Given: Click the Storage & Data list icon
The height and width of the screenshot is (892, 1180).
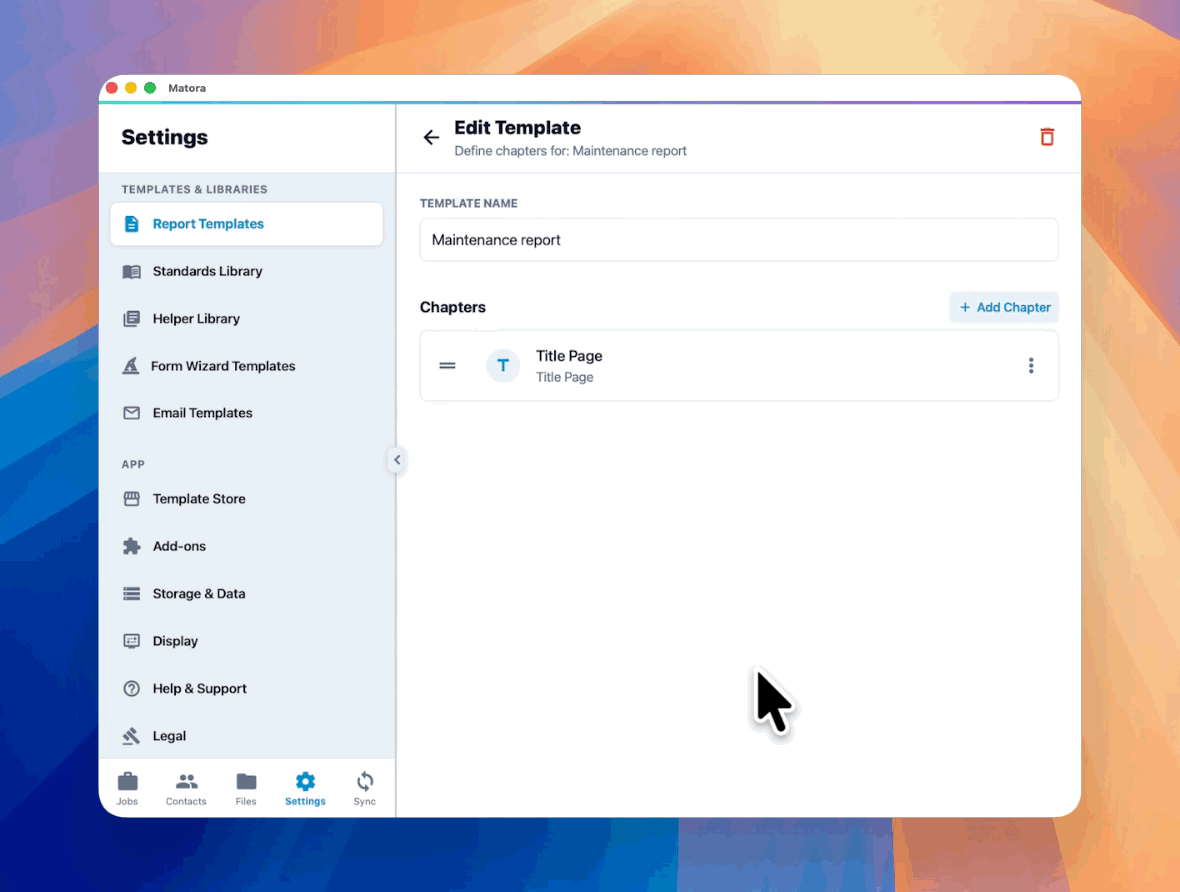Looking at the screenshot, I should 131,593.
